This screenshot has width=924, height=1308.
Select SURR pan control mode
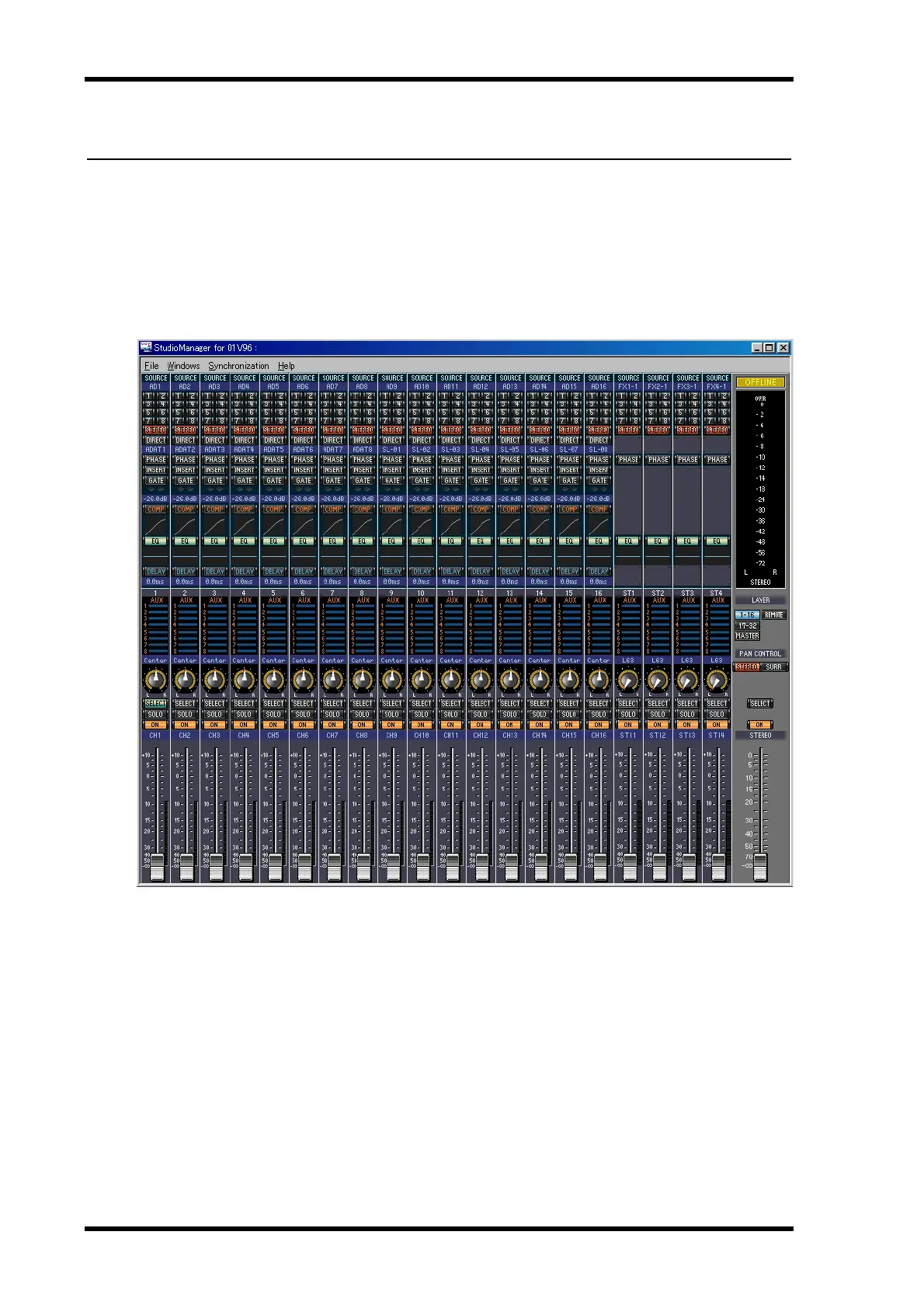click(x=774, y=667)
